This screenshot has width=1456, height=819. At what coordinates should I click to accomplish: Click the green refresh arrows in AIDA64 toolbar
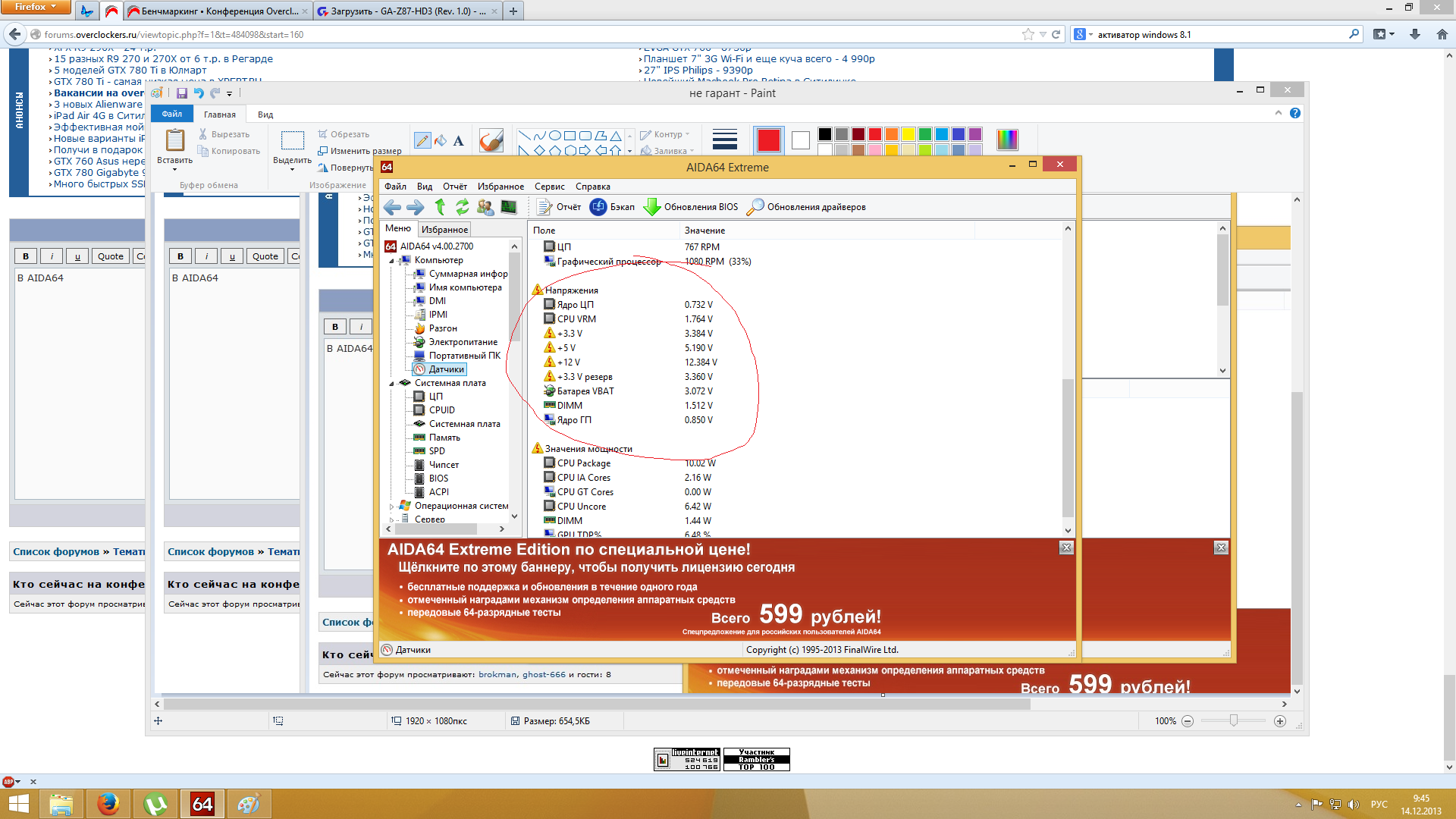[x=462, y=207]
